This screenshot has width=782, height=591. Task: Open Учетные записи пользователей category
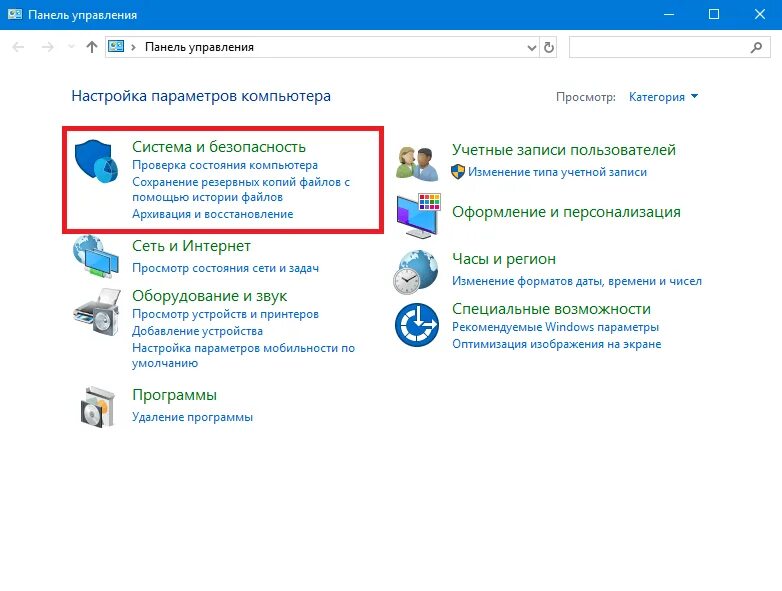(x=564, y=150)
